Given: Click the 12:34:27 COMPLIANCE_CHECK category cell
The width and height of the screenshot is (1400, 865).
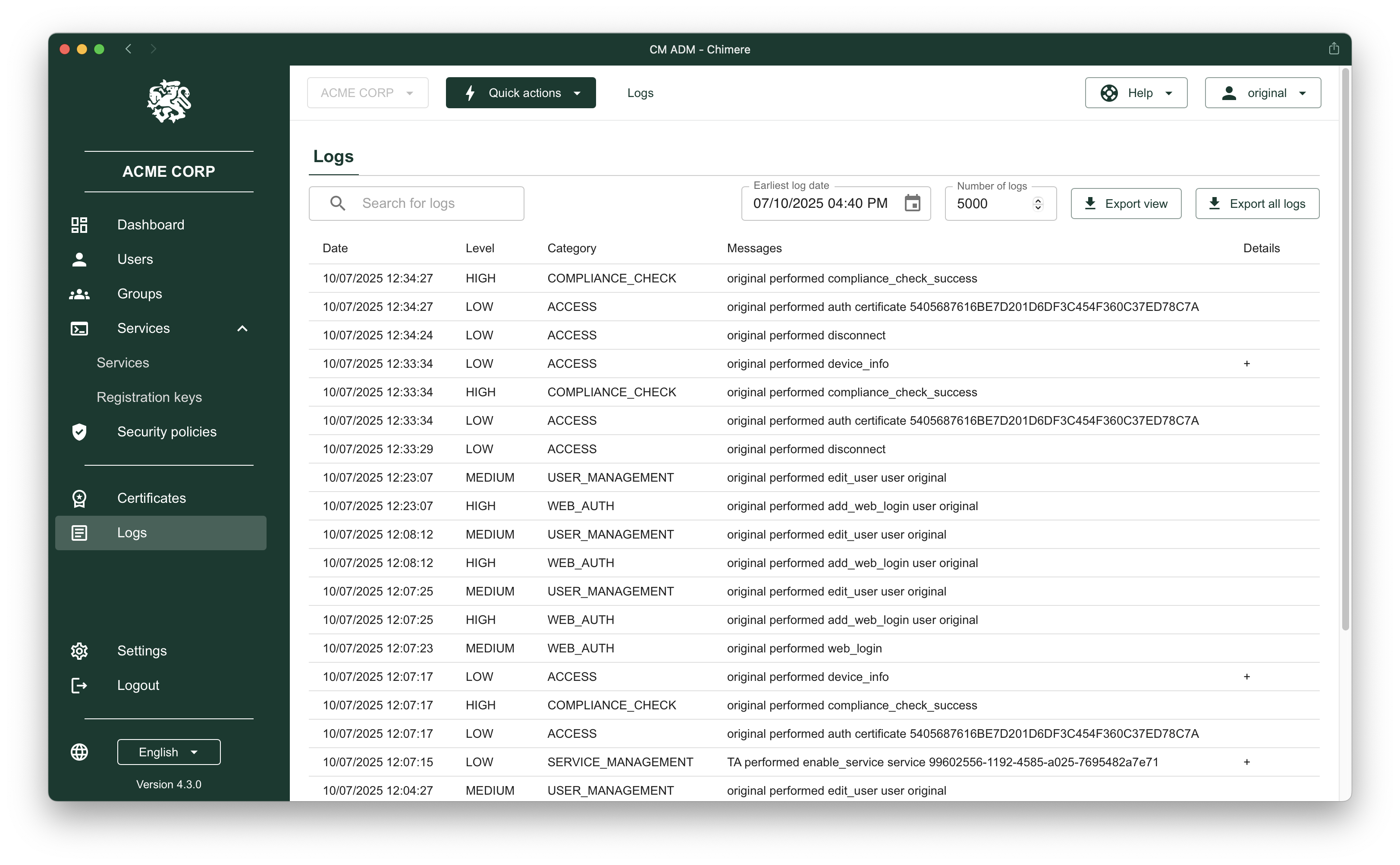Looking at the screenshot, I should [x=611, y=279].
